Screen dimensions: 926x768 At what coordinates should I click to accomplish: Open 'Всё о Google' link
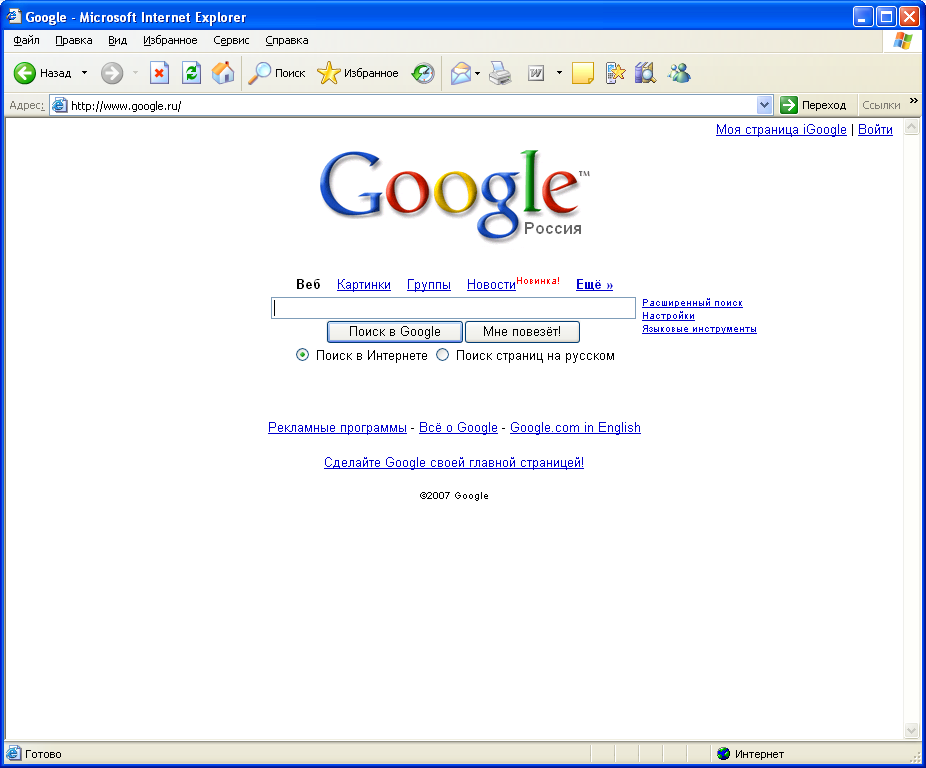tap(458, 427)
